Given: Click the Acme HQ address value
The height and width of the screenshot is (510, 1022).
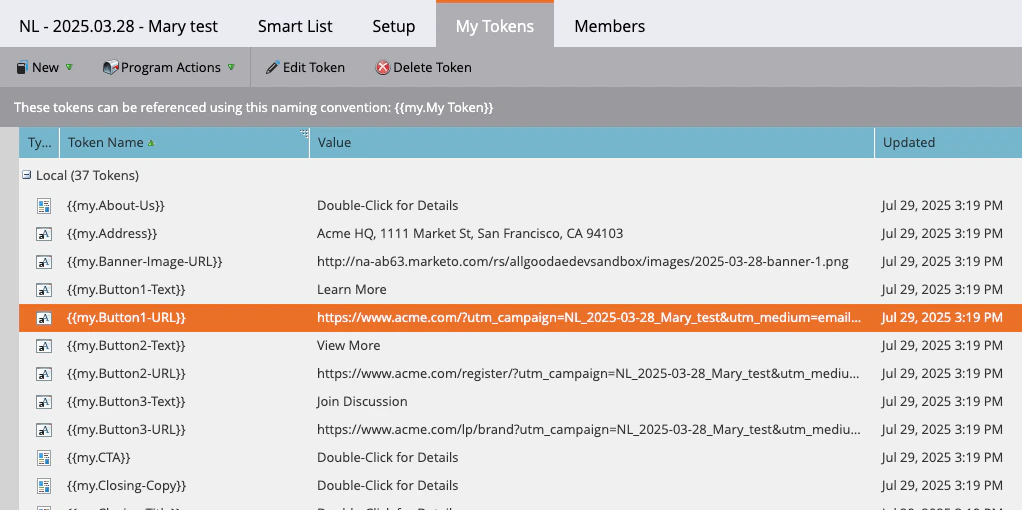Looking at the screenshot, I should (x=470, y=233).
